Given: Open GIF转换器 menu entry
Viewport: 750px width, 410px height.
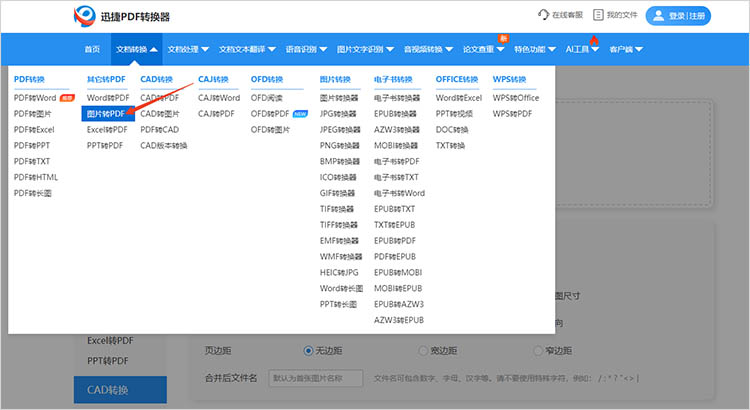Looking at the screenshot, I should point(337,193).
